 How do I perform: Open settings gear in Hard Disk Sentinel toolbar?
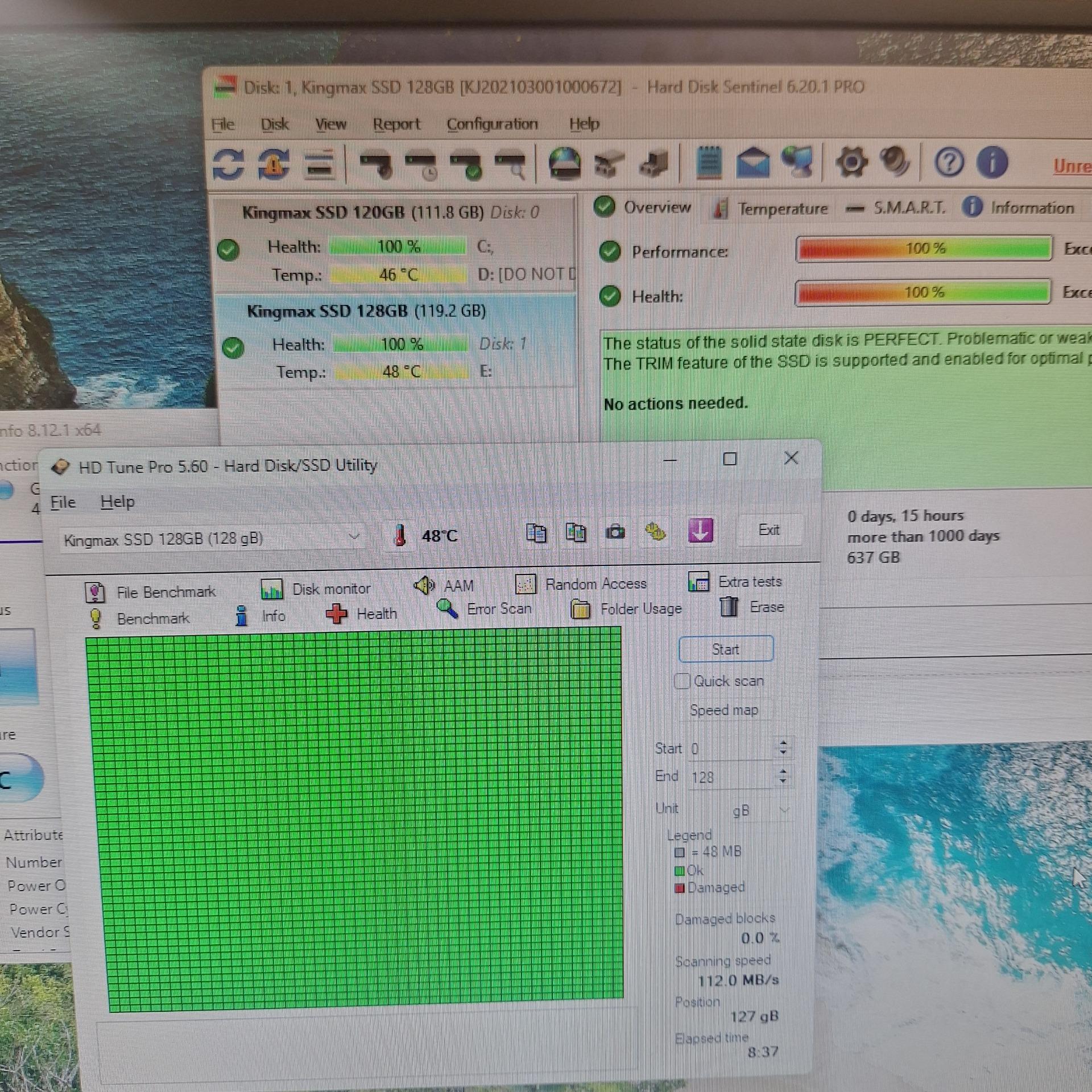click(851, 163)
